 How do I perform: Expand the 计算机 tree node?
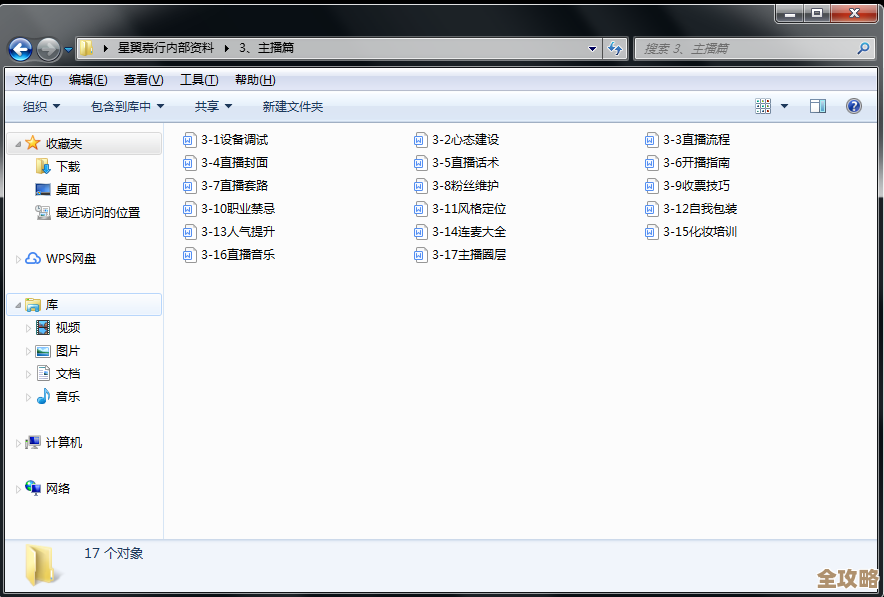18,443
